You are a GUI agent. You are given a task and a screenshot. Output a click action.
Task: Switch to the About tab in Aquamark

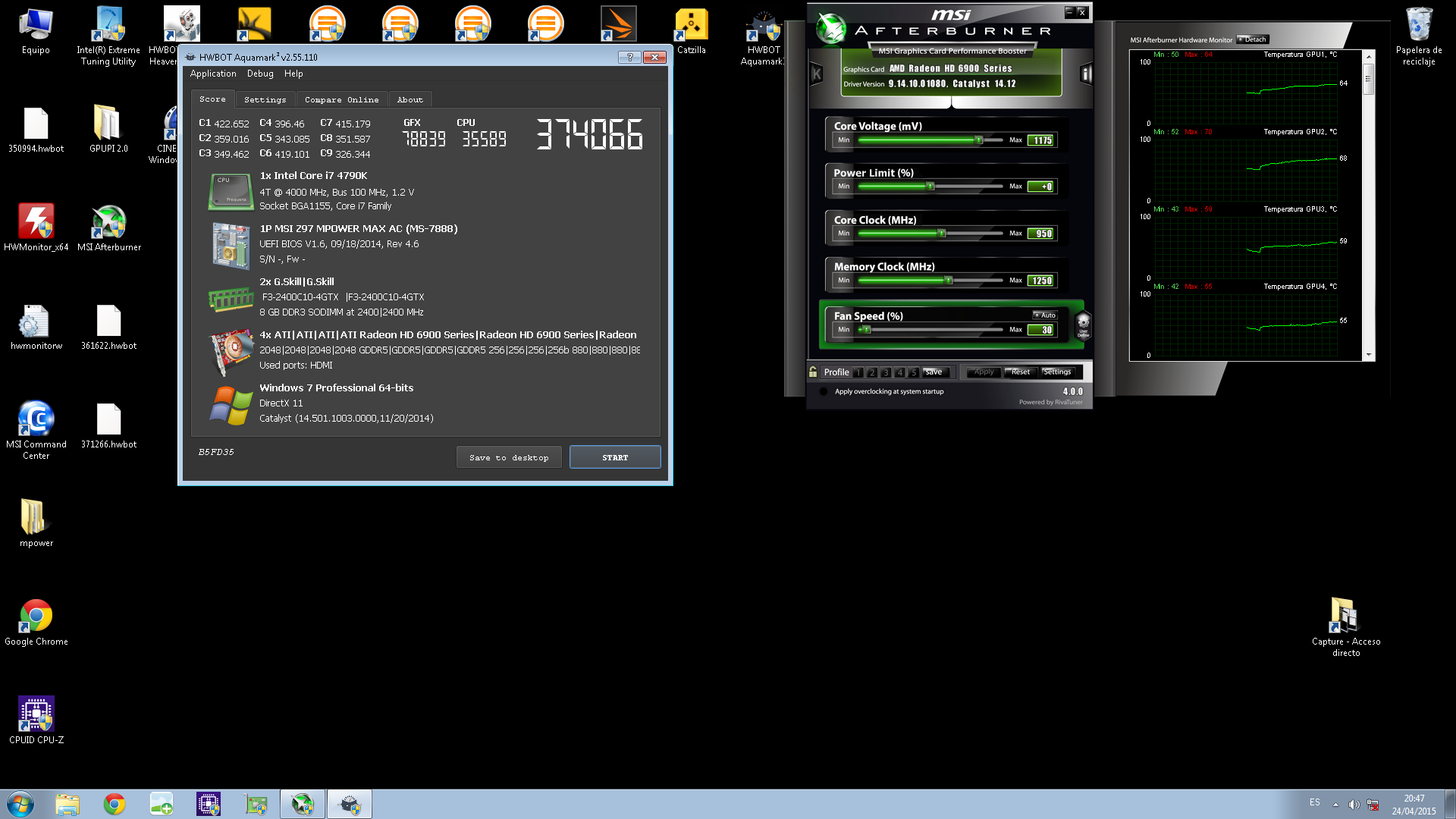(410, 99)
